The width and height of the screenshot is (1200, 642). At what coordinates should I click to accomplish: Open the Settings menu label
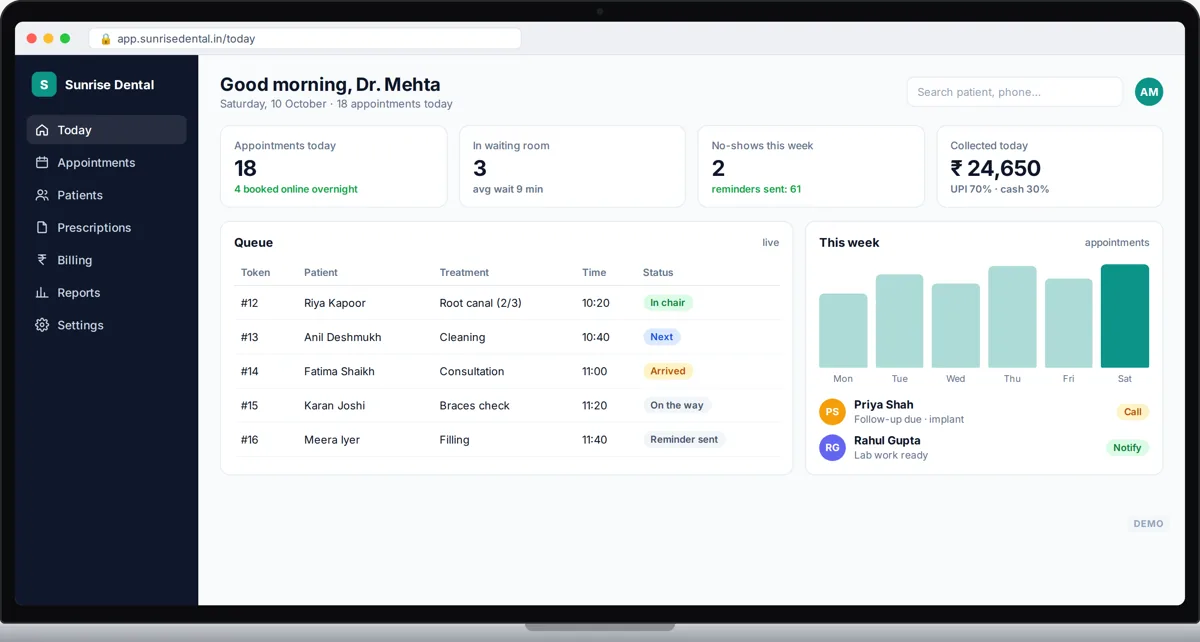[x=80, y=325]
